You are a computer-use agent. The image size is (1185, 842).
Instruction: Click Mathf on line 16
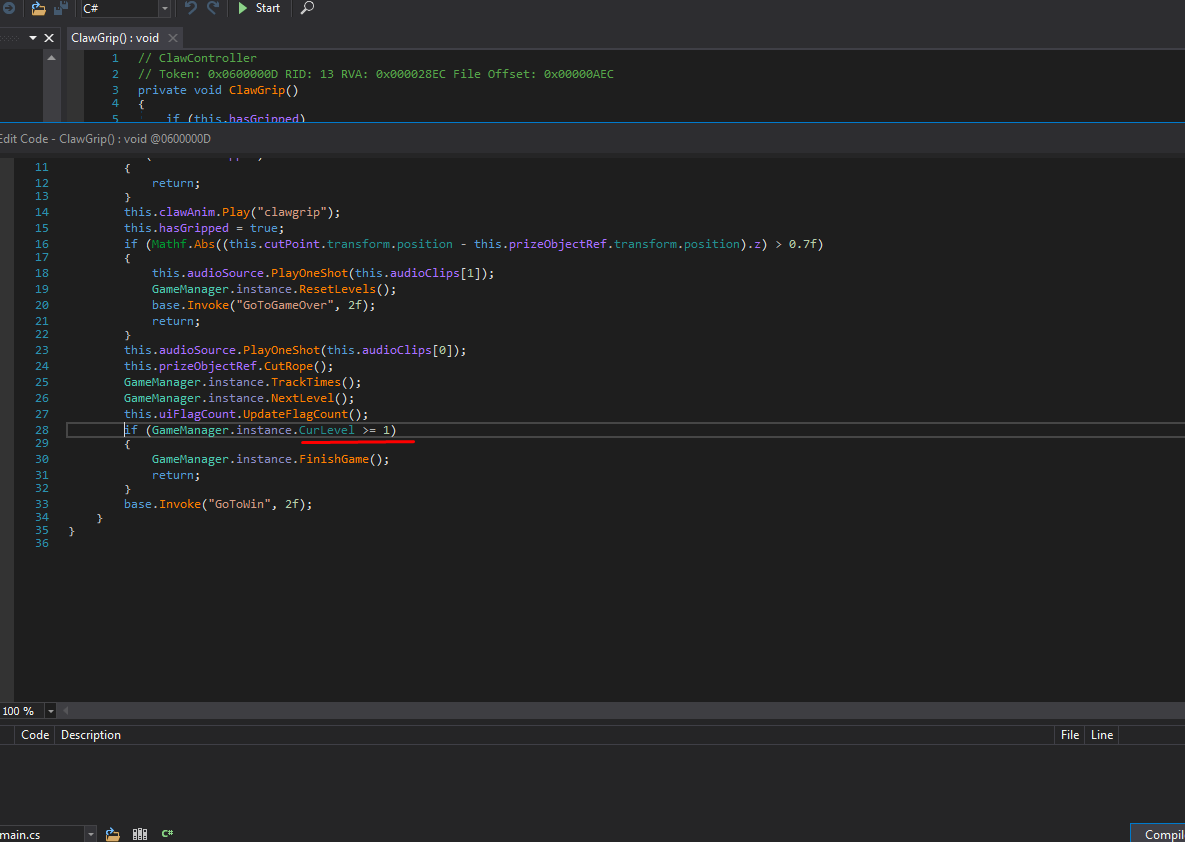pos(169,244)
